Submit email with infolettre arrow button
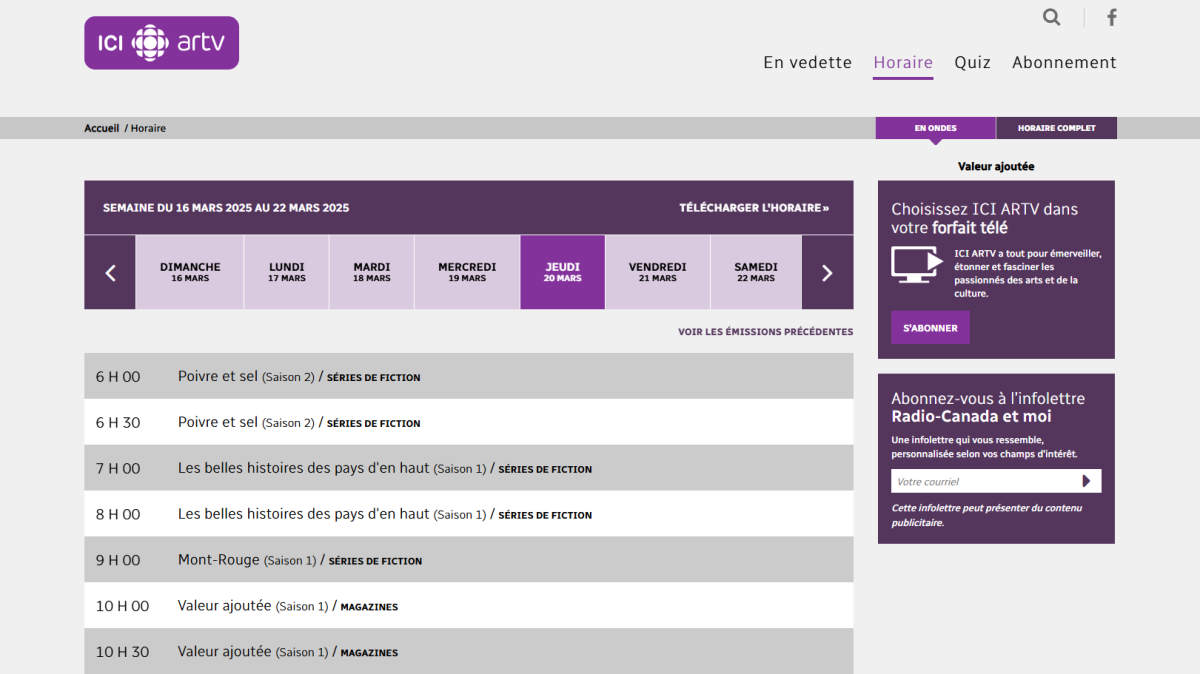Screen dimensions: 1200x674 coord(1087,481)
